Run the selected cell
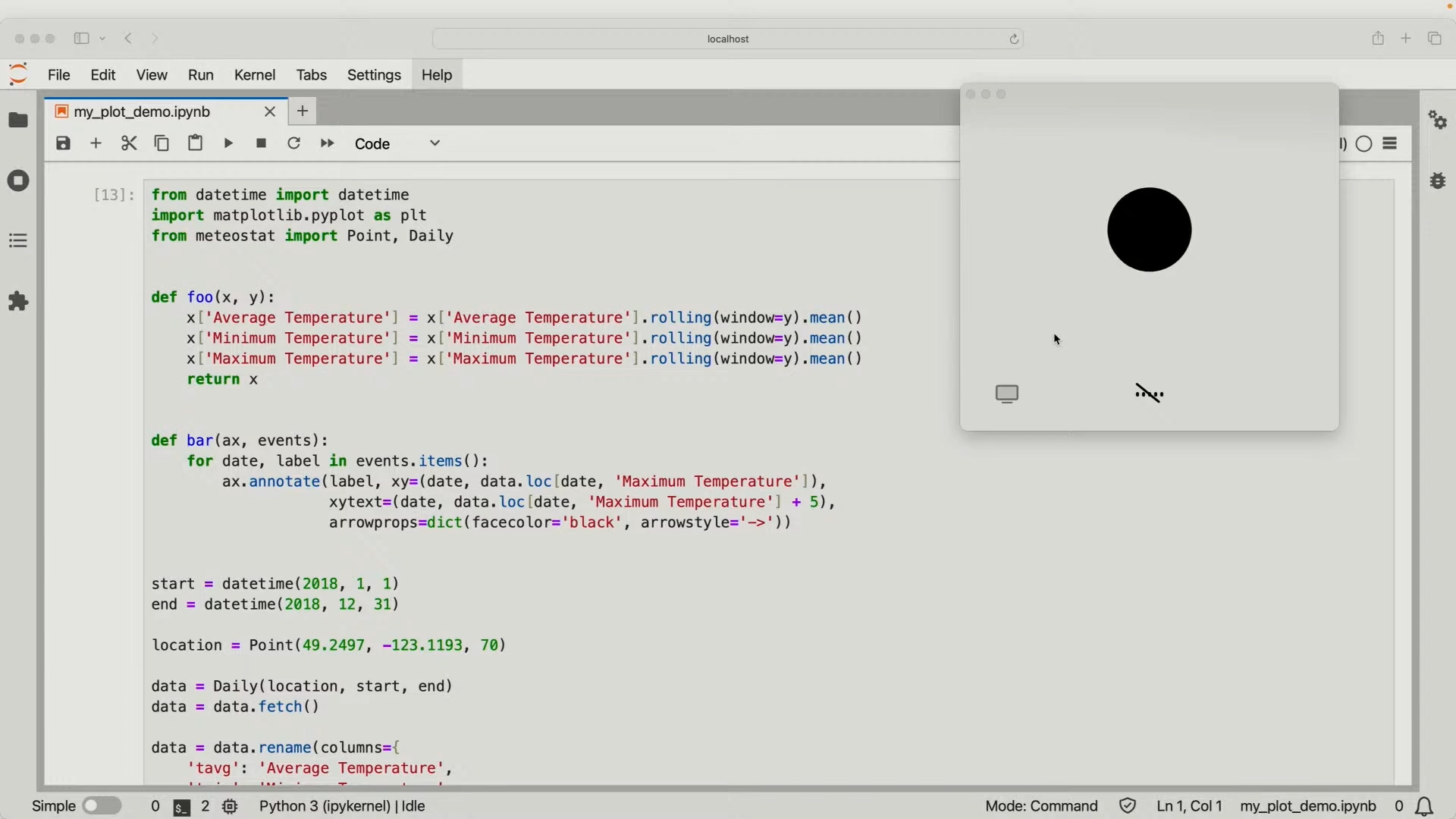The height and width of the screenshot is (819, 1456). pyautogui.click(x=228, y=143)
